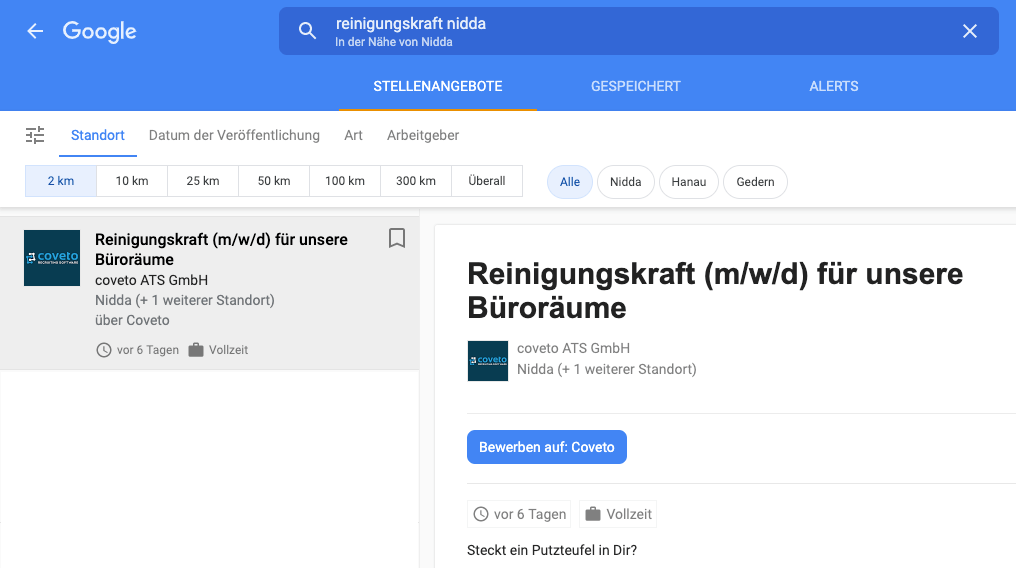Click the search field 'reinigungskraft nidda'

click(x=638, y=31)
